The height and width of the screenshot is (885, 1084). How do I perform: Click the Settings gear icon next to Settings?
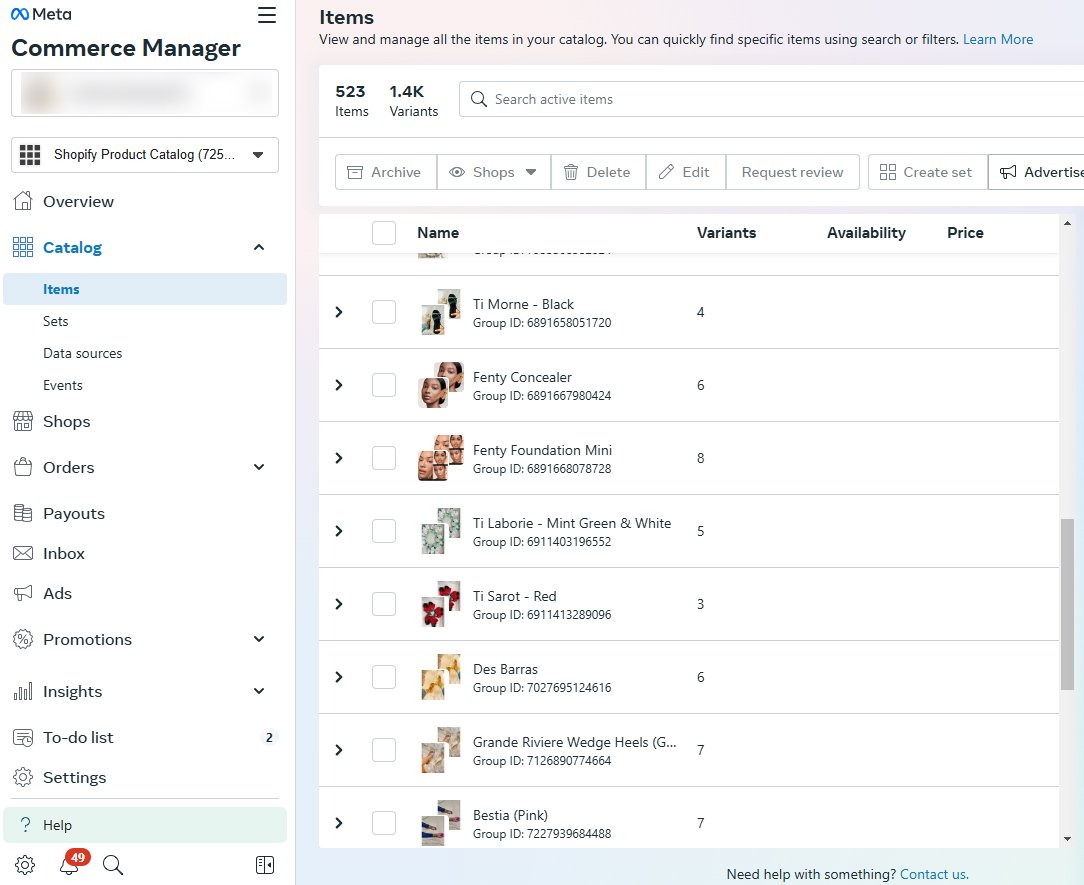click(x=23, y=777)
